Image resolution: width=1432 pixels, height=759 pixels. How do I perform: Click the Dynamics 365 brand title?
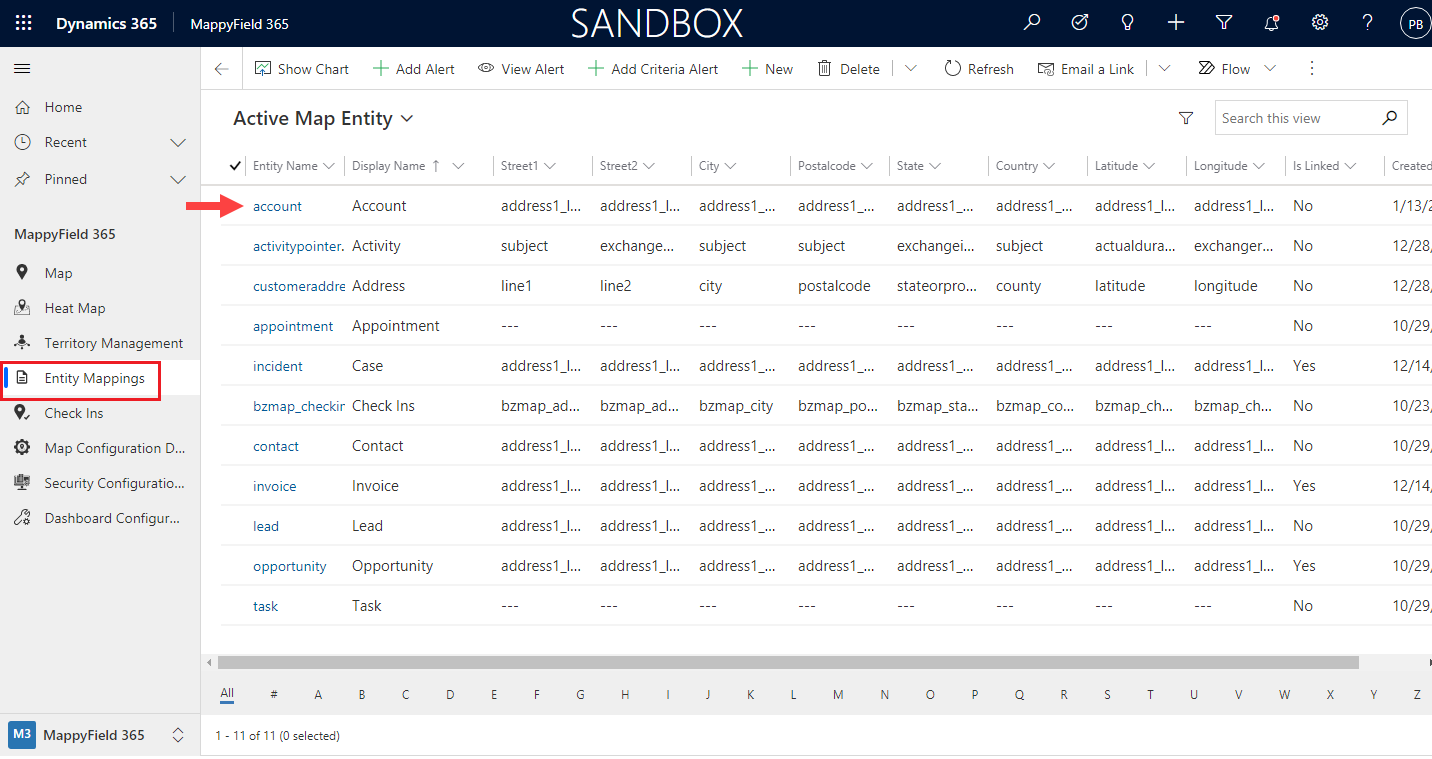(106, 23)
